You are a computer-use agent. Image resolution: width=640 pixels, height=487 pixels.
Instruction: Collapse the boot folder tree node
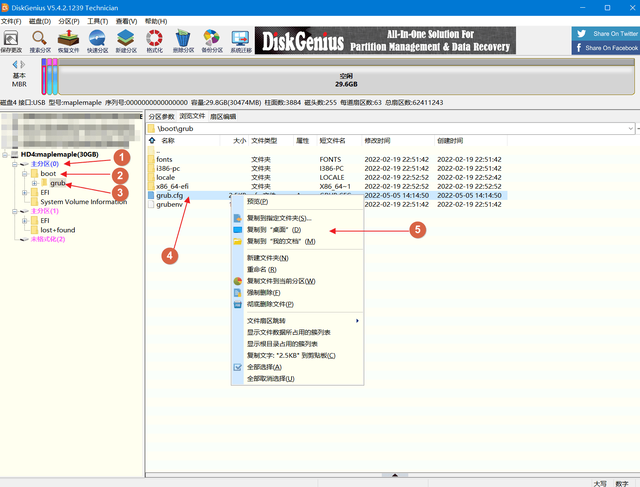tap(24, 173)
